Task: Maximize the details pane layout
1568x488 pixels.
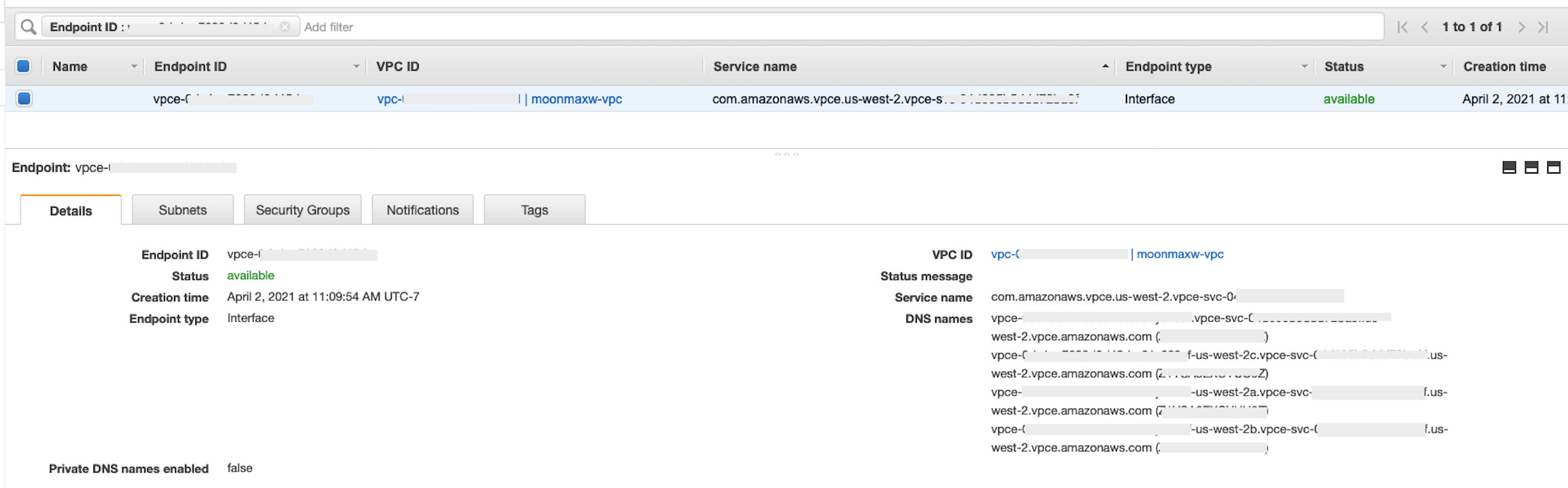Action: click(1553, 167)
